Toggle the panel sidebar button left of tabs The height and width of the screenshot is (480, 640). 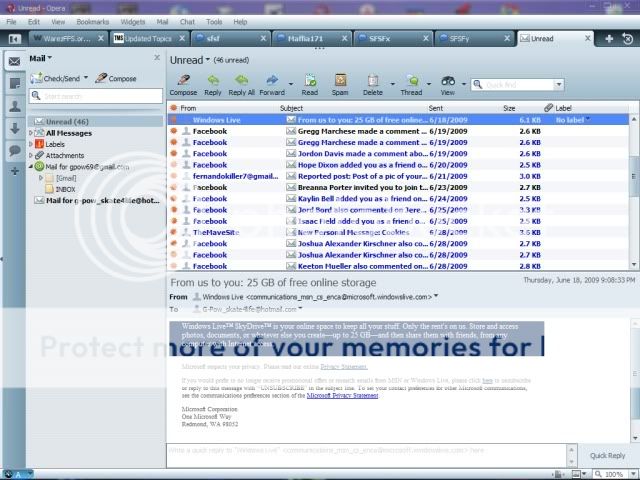(15, 39)
